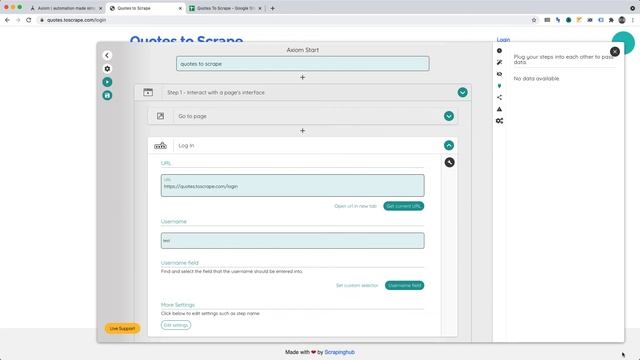The image size is (640, 360).
Task: Click the teal circular extension icon in toolbar
Action: click(569, 20)
